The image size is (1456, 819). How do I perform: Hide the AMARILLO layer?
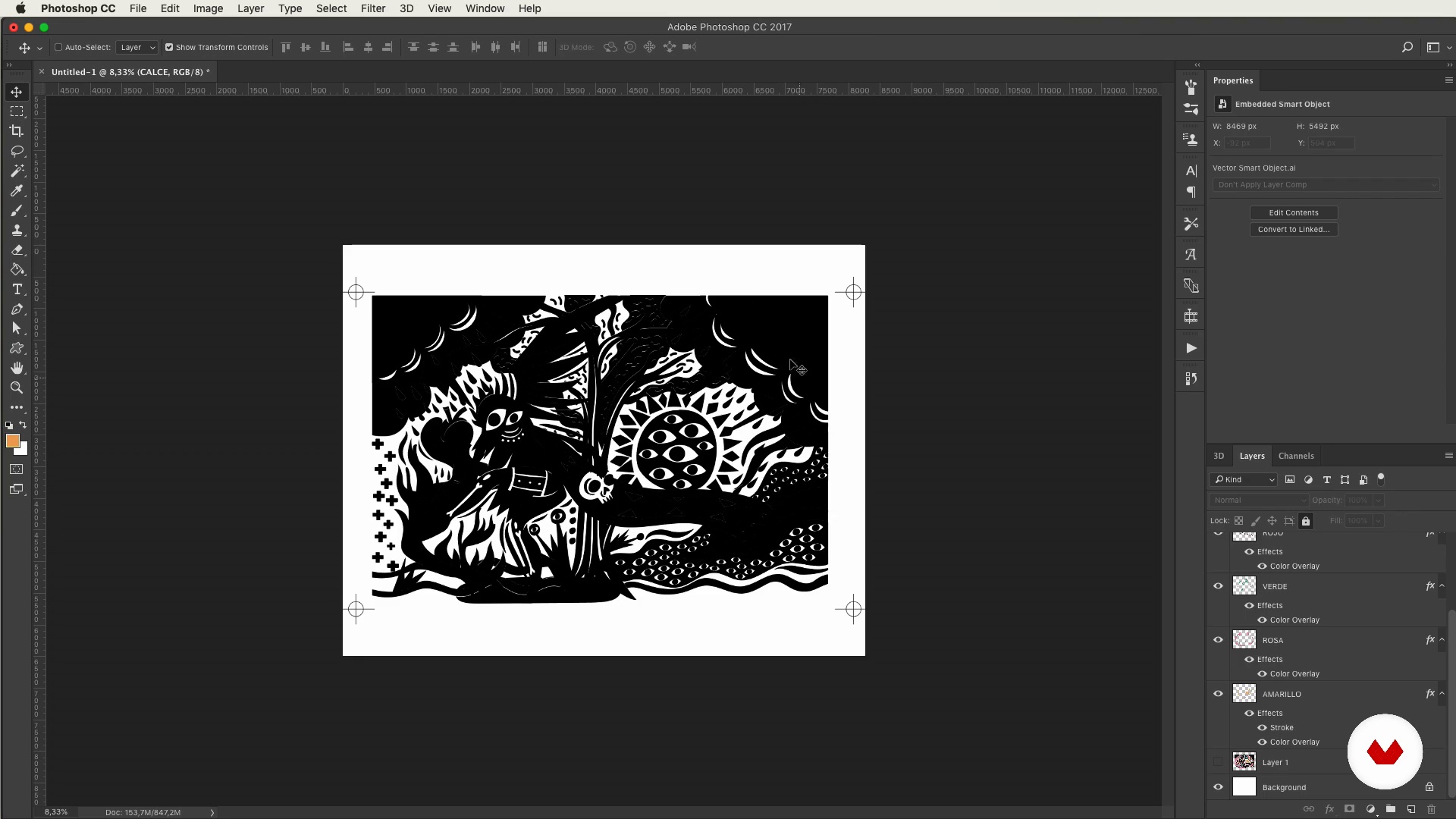pos(1219,694)
